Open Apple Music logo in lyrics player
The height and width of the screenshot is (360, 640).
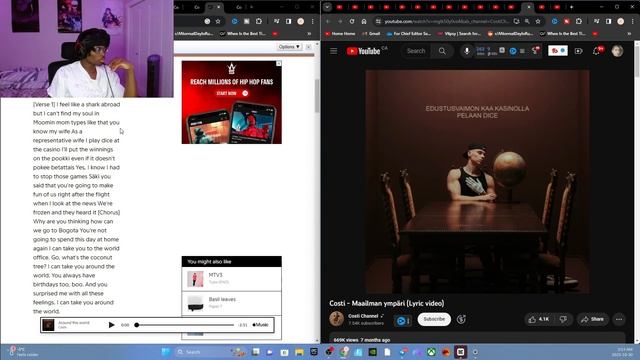click(260, 325)
